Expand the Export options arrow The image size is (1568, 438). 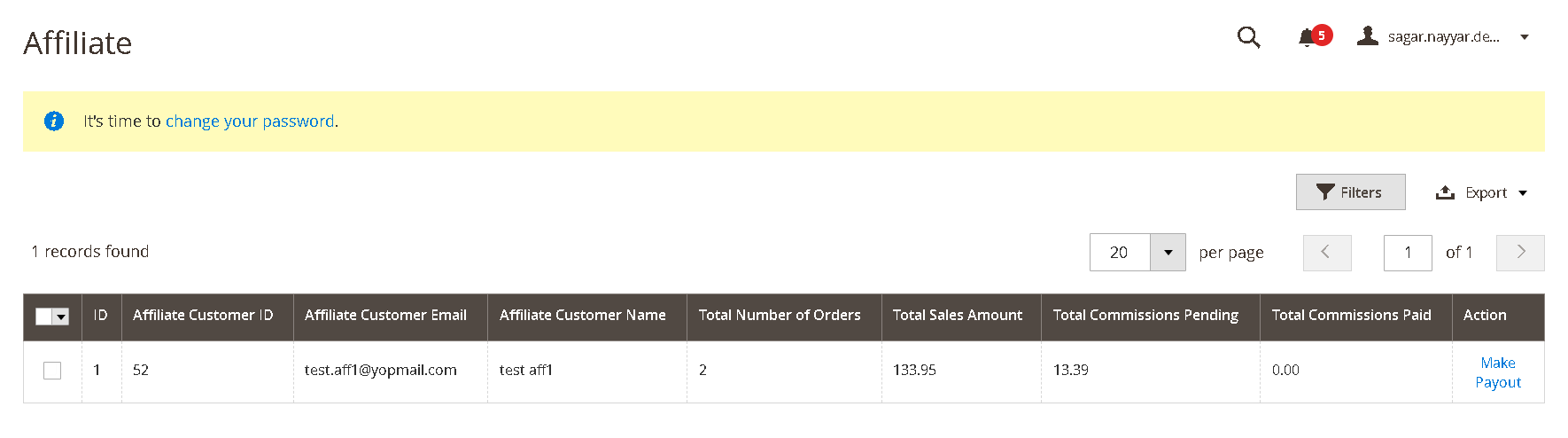[1523, 193]
